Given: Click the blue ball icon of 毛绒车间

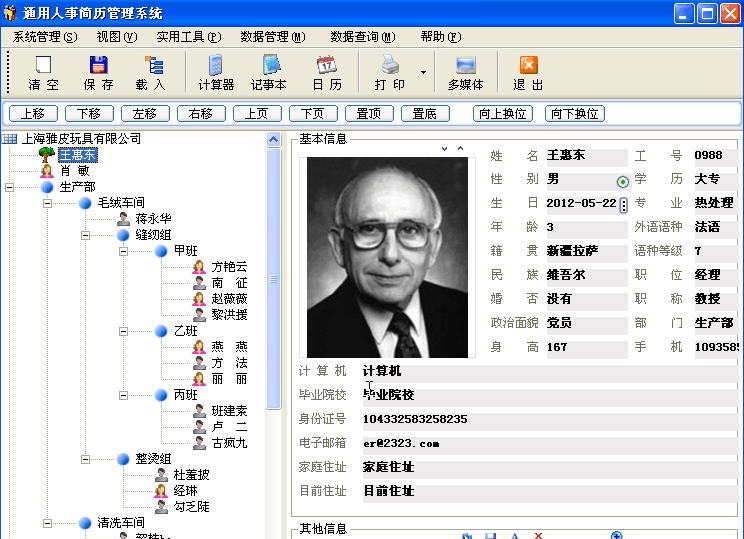Looking at the screenshot, I should click(85, 203).
